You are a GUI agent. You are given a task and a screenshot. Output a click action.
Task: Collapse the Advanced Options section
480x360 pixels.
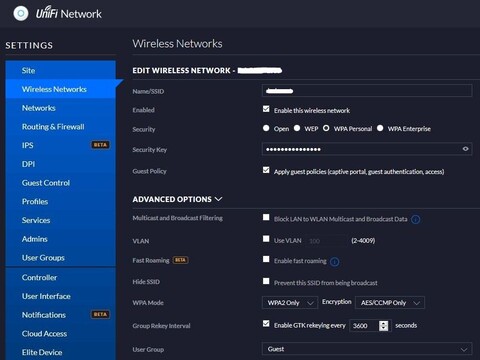point(177,199)
